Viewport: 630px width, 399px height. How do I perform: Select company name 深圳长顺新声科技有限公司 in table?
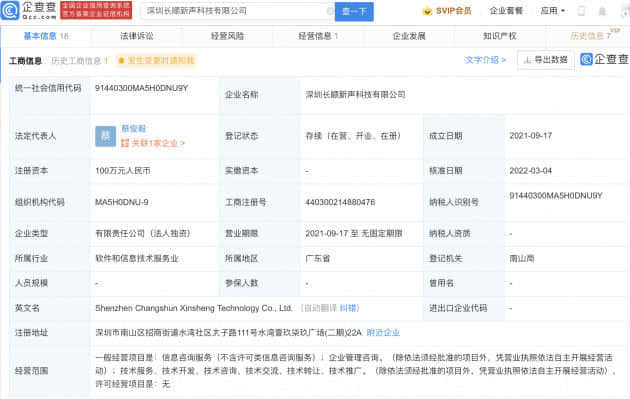(355, 95)
